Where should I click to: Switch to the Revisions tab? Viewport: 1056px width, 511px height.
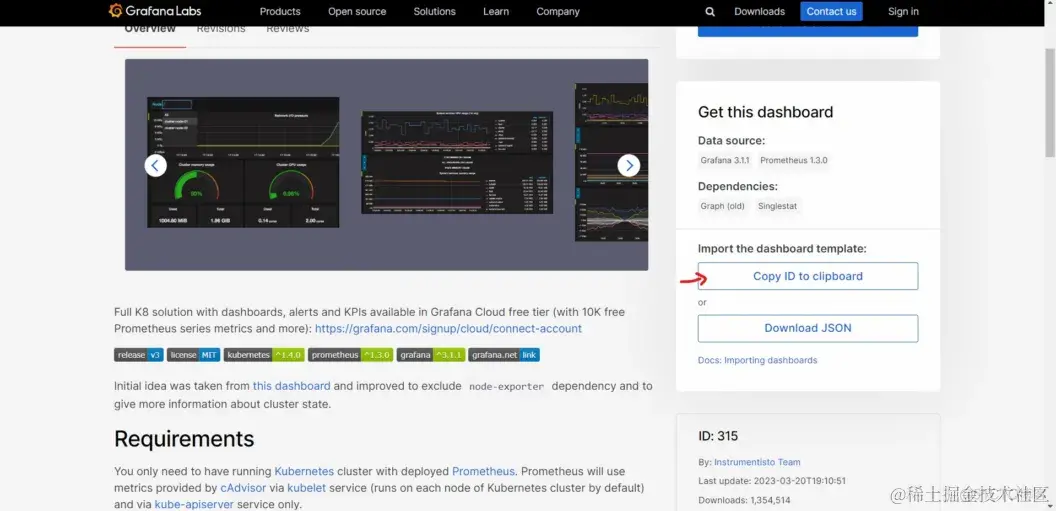221,29
